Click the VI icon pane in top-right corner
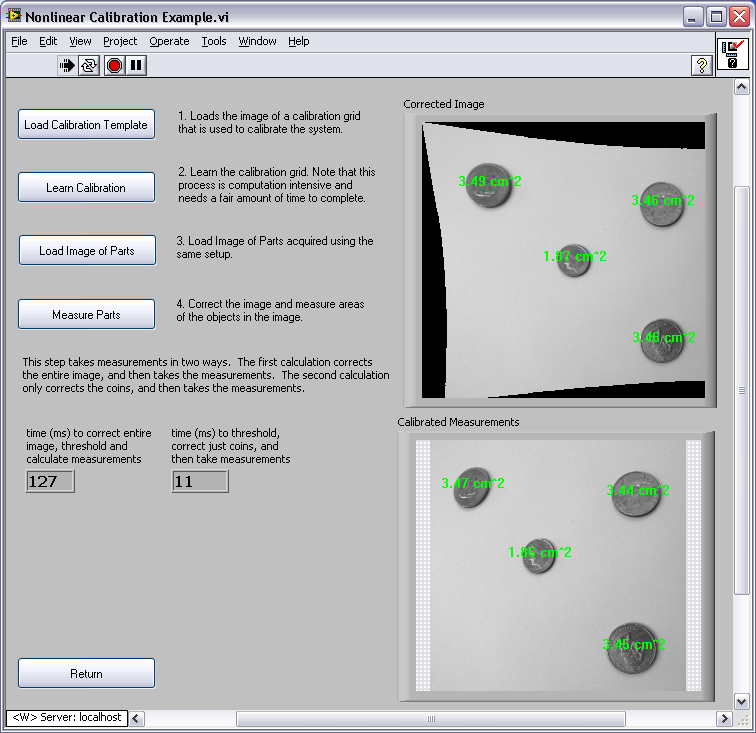 (732, 54)
